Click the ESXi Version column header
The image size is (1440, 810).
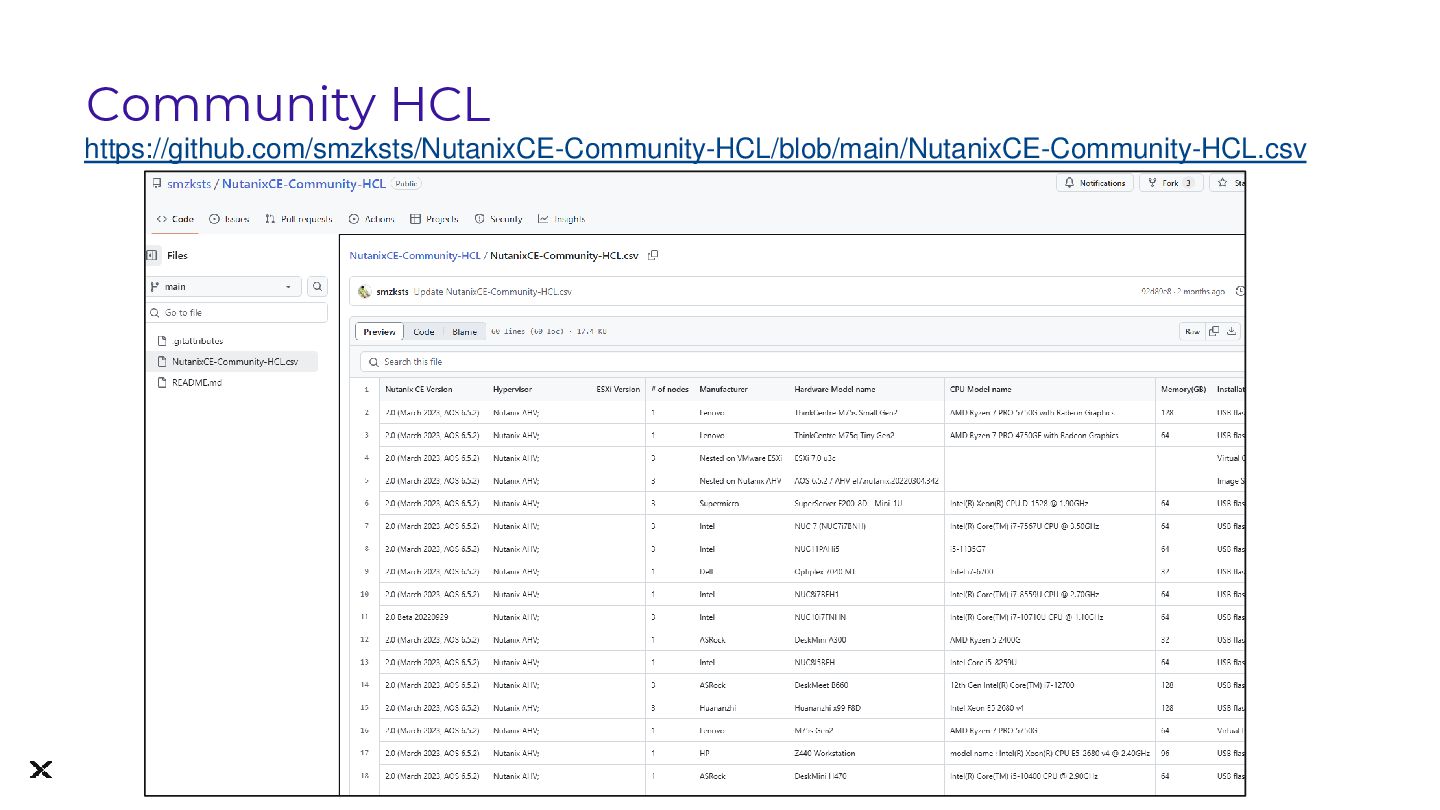coord(618,390)
